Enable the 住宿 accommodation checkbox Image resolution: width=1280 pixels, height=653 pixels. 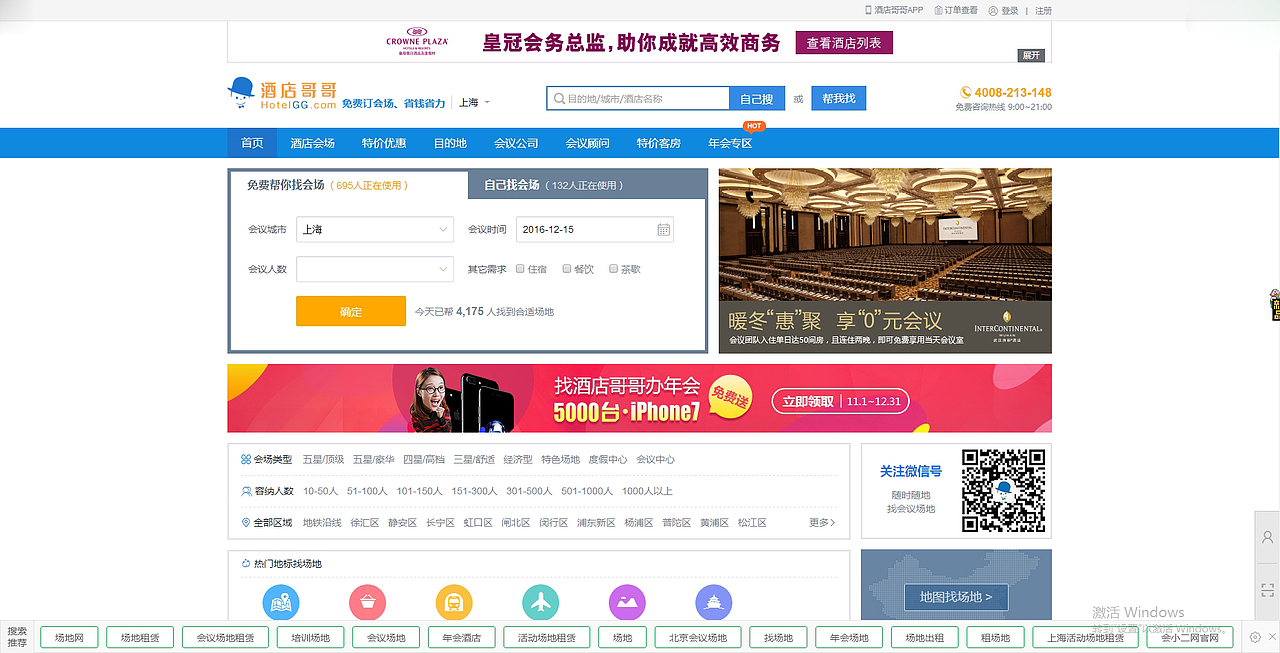coord(520,268)
